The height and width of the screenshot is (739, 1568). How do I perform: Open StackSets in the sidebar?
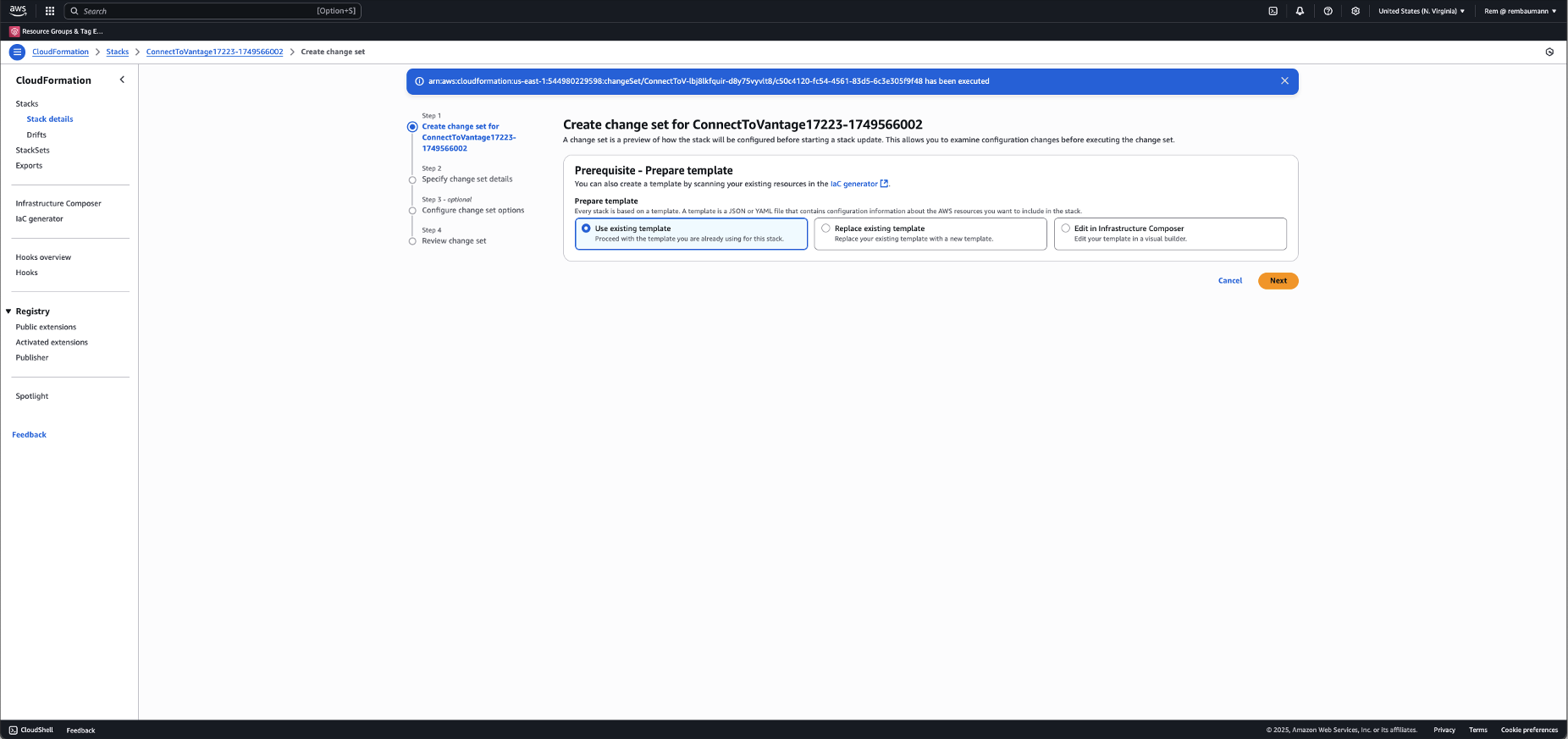click(33, 150)
